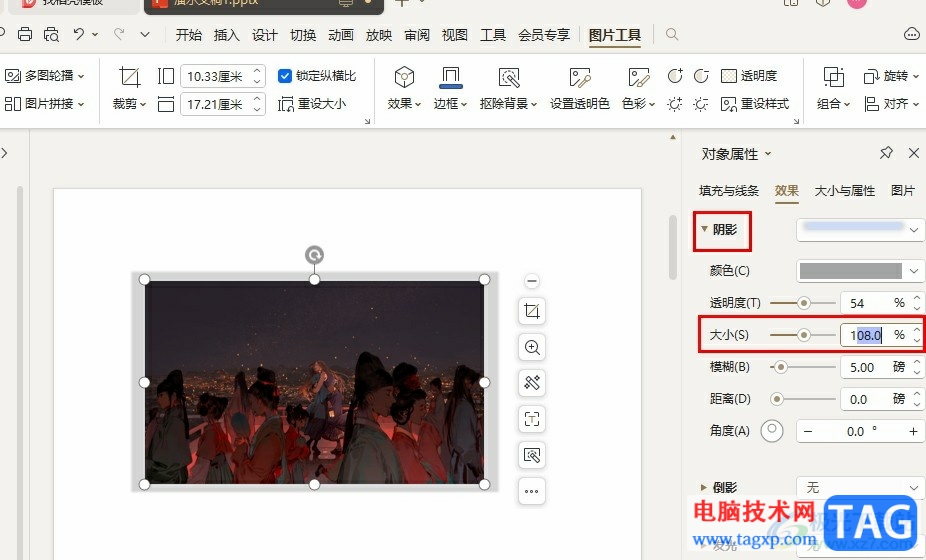Viewport: 926px width, 560px height.
Task: Toggle 锁定纵横比 checkbox
Action: 285,76
